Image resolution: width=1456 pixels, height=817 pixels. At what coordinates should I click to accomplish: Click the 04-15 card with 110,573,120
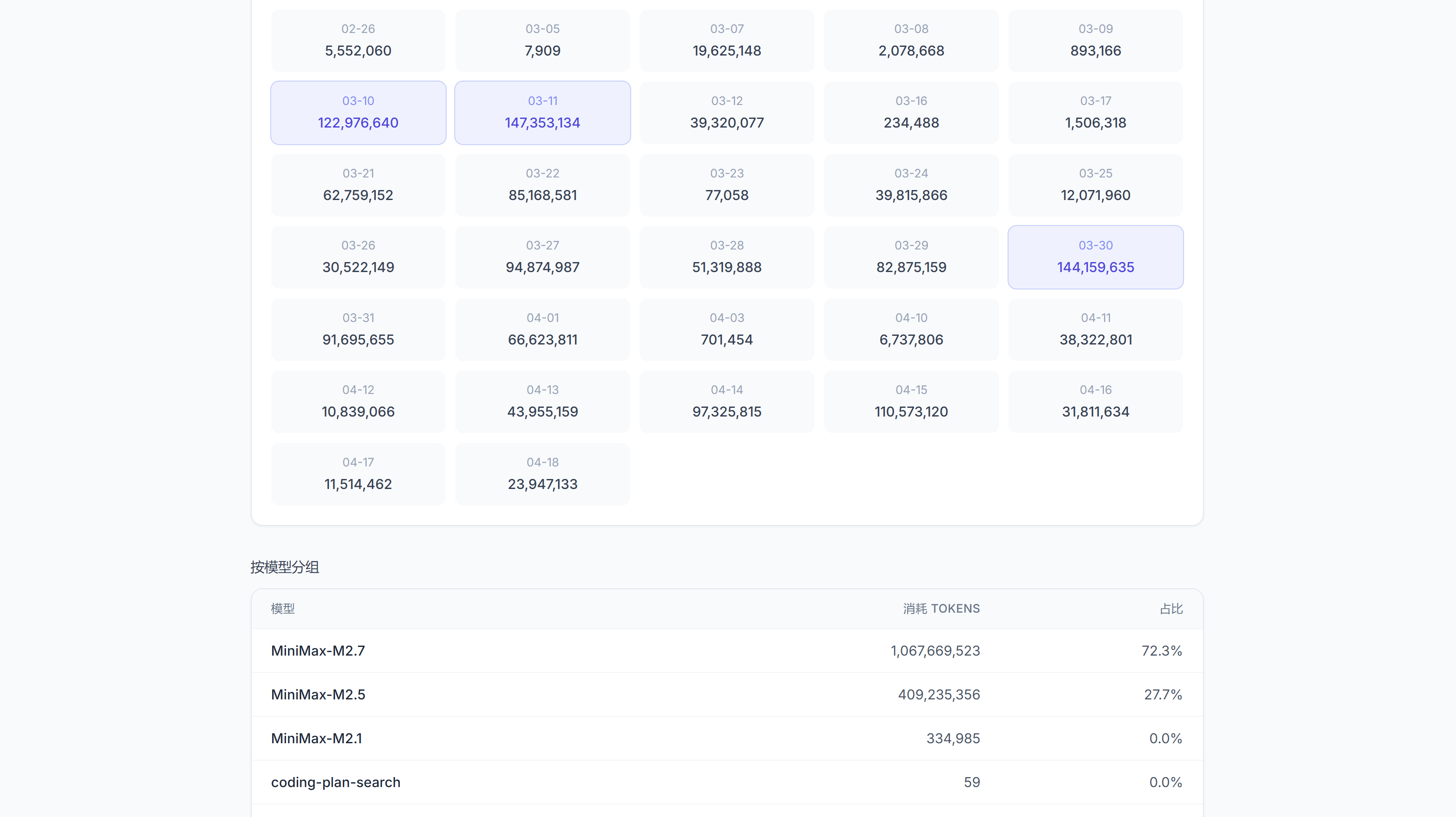[x=911, y=402]
